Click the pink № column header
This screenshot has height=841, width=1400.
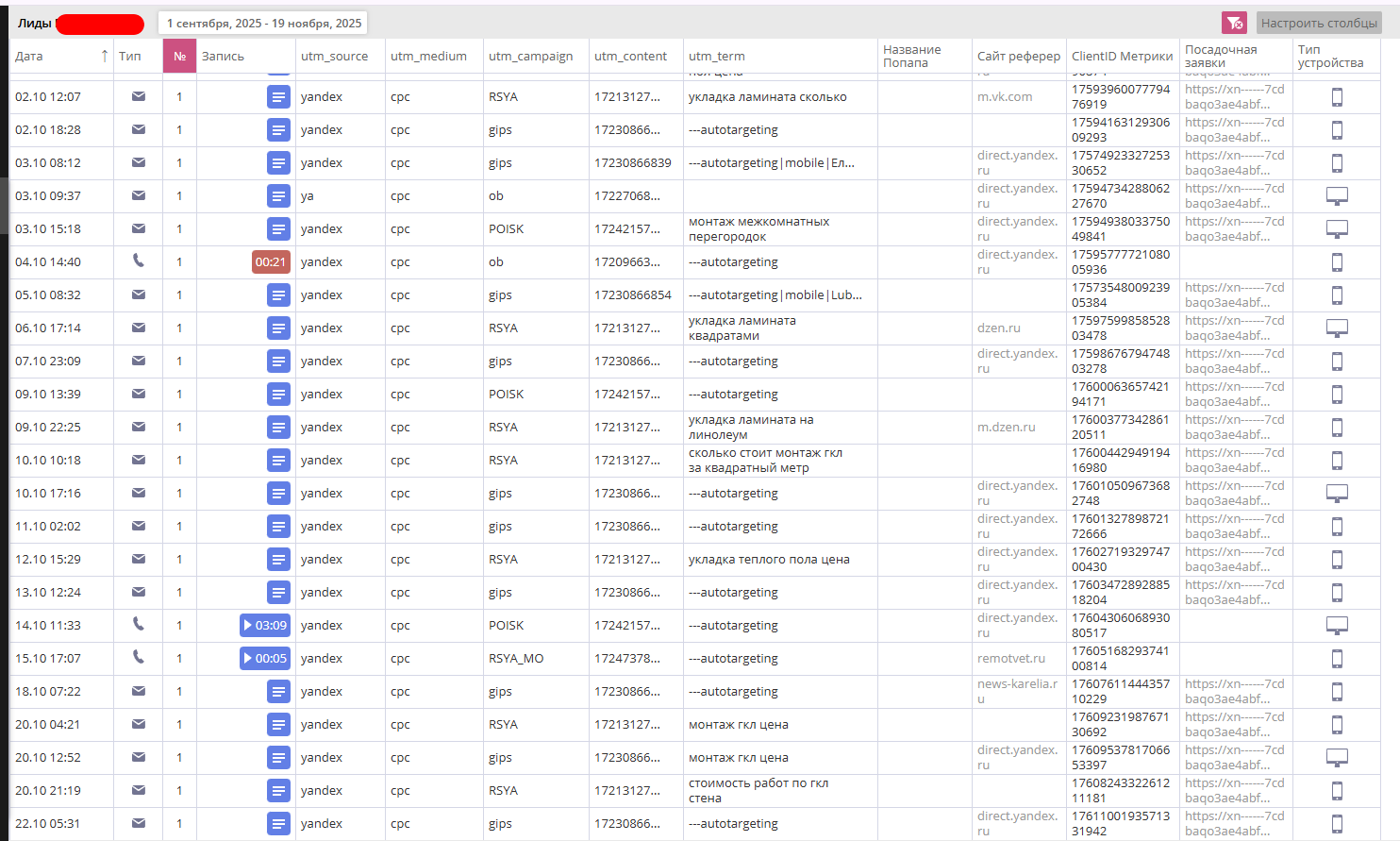click(179, 57)
